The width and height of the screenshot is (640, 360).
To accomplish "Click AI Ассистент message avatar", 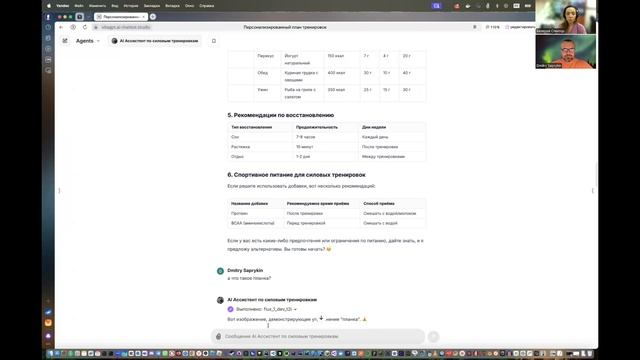I will coord(220,300).
